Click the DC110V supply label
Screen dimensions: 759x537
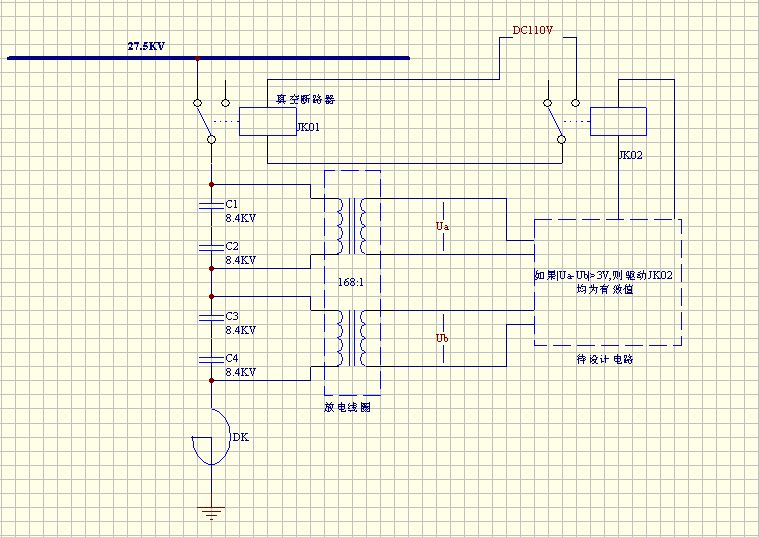(532, 30)
